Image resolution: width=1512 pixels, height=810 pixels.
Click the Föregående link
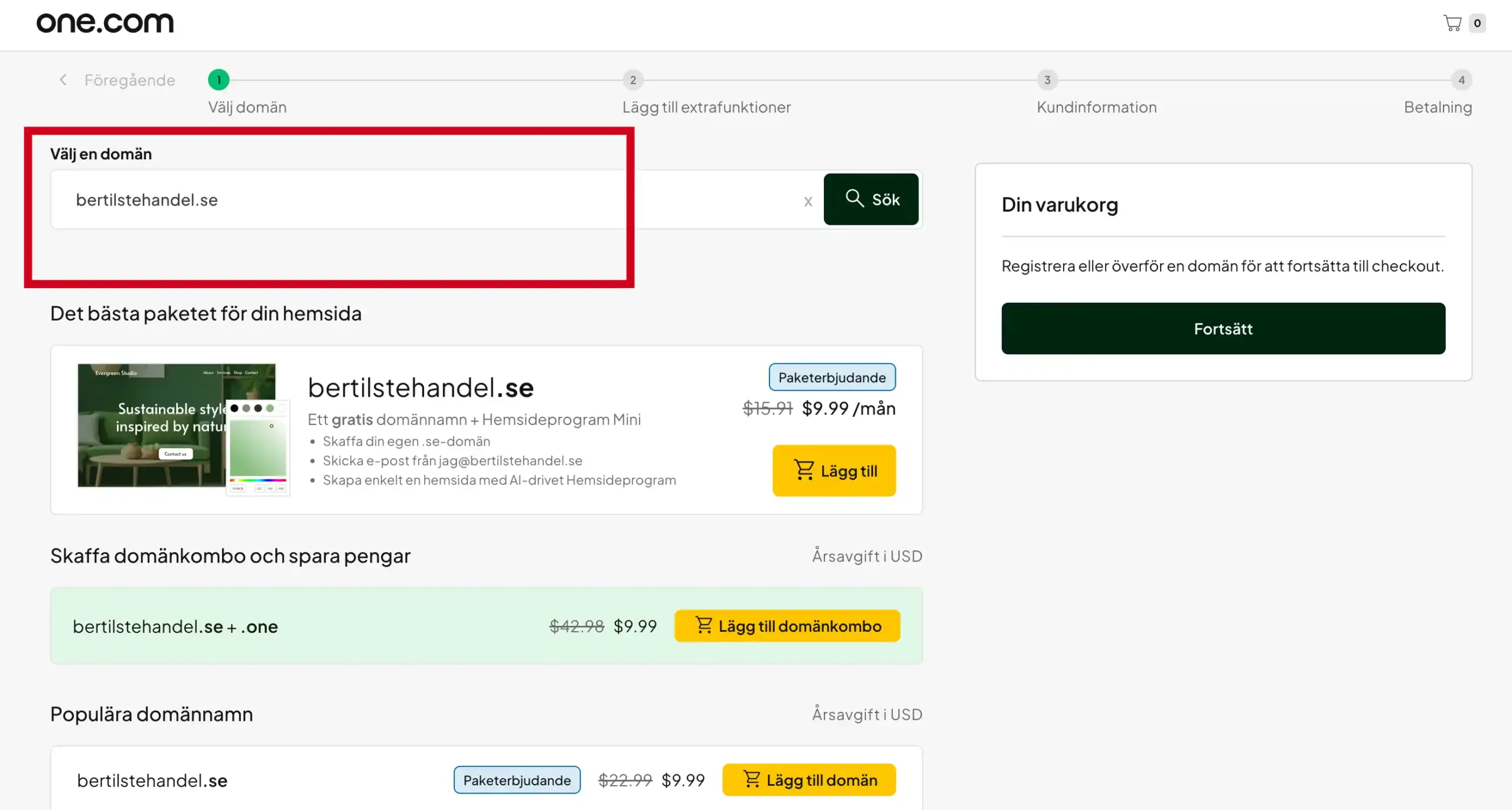(130, 80)
